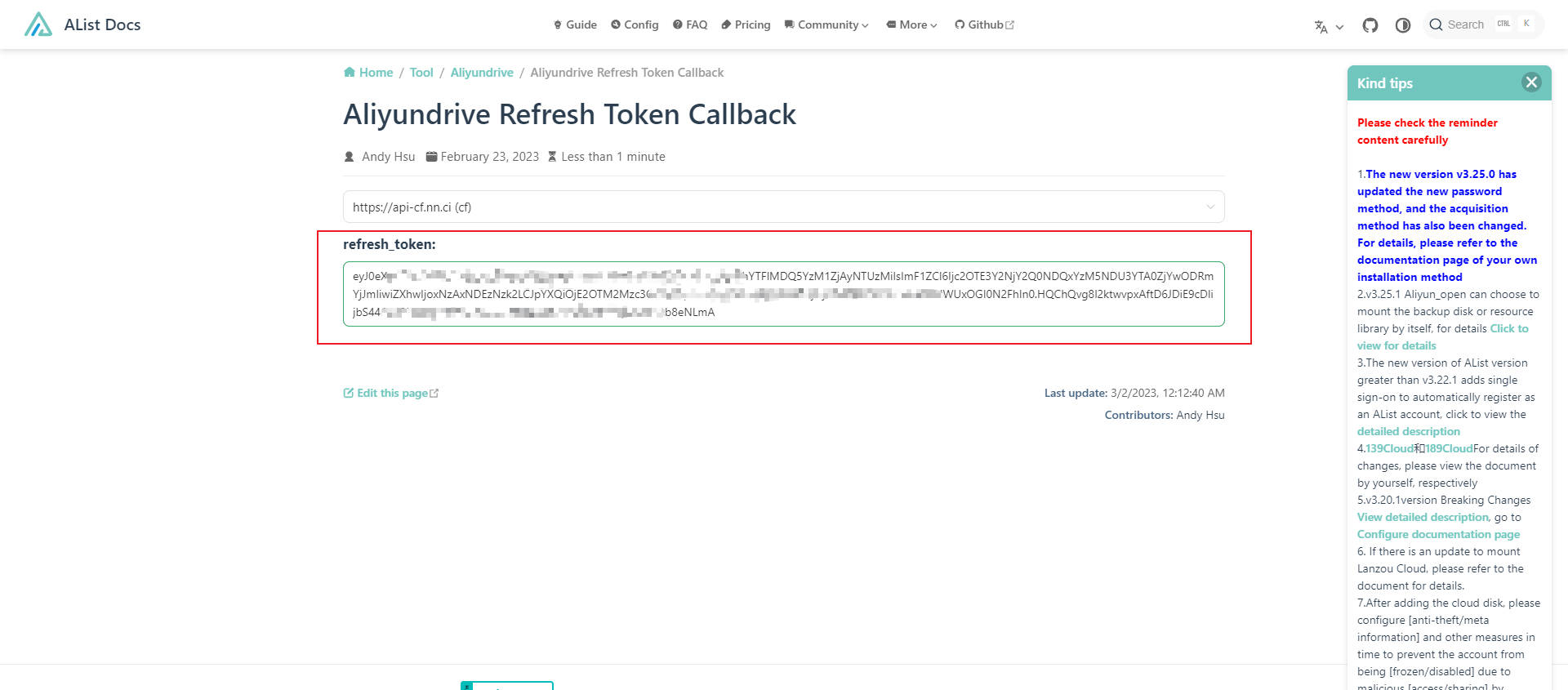1568x690 pixels.
Task: Open the API server select dropdown
Action: tap(784, 207)
